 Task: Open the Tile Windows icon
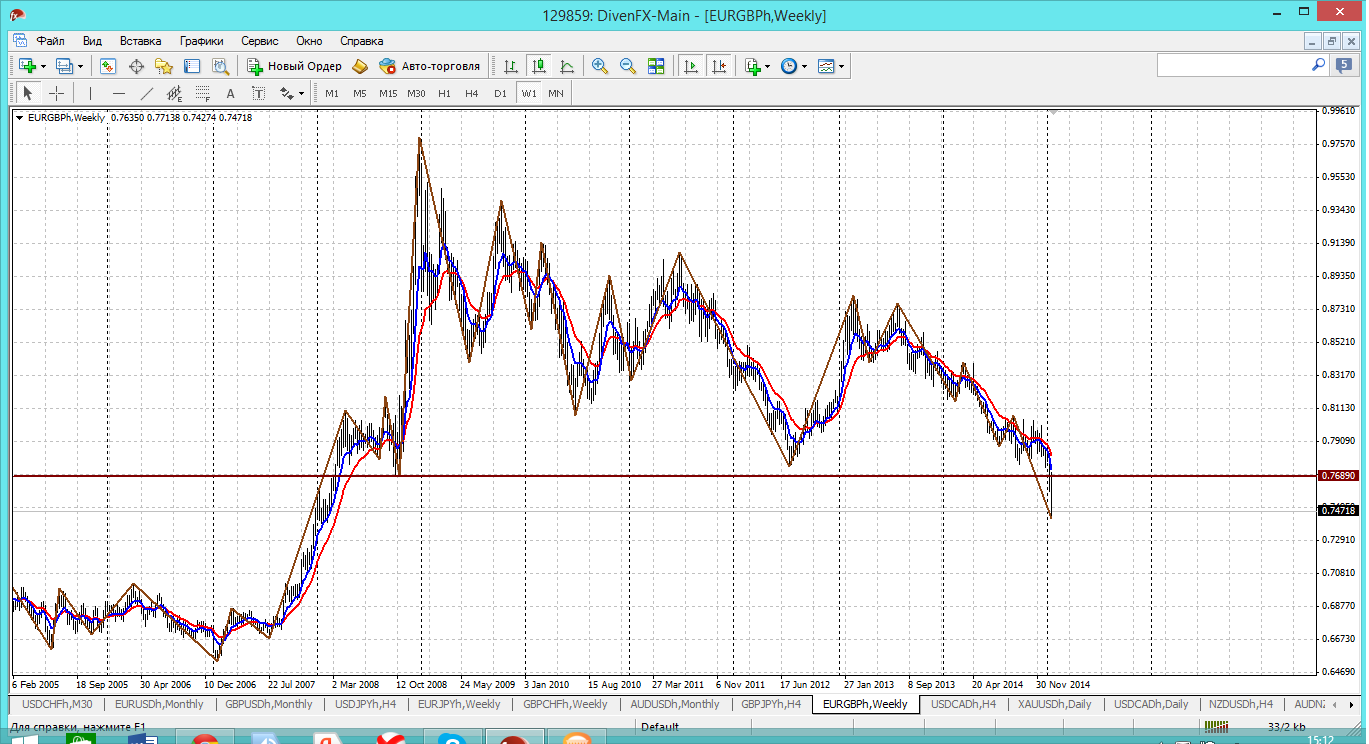click(656, 66)
